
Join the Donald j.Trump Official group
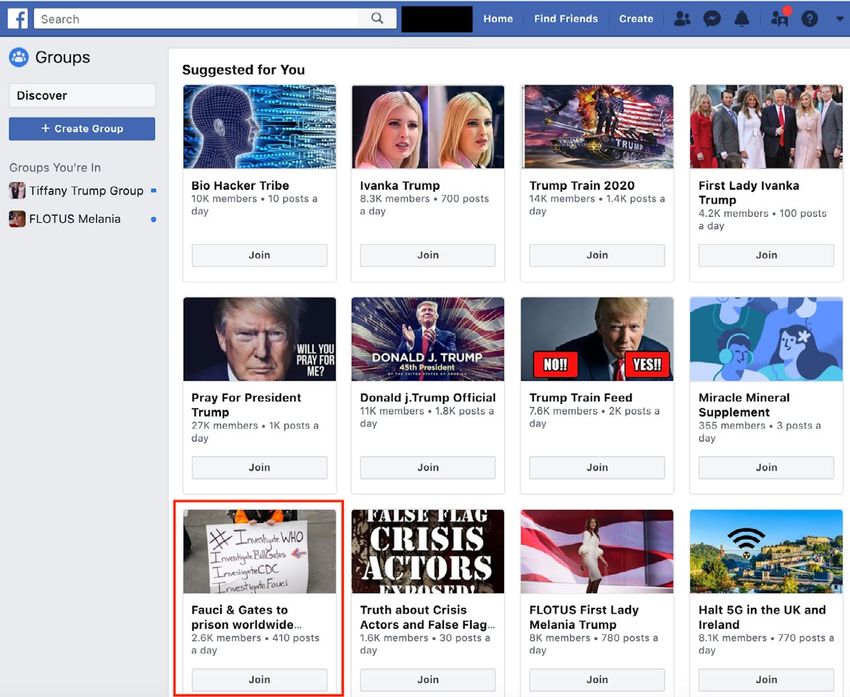[428, 468]
